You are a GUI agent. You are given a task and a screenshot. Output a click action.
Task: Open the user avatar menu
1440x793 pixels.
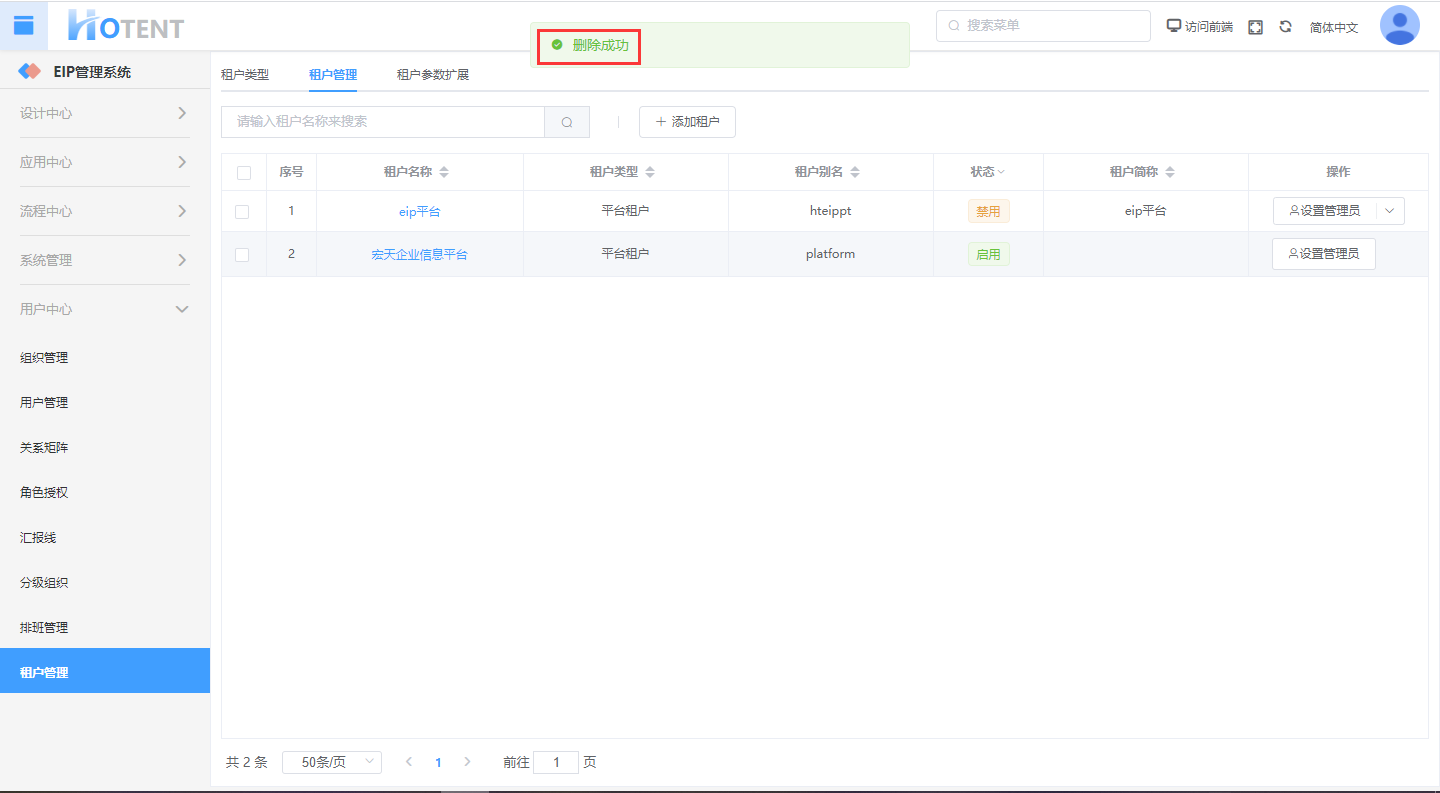point(1399,26)
